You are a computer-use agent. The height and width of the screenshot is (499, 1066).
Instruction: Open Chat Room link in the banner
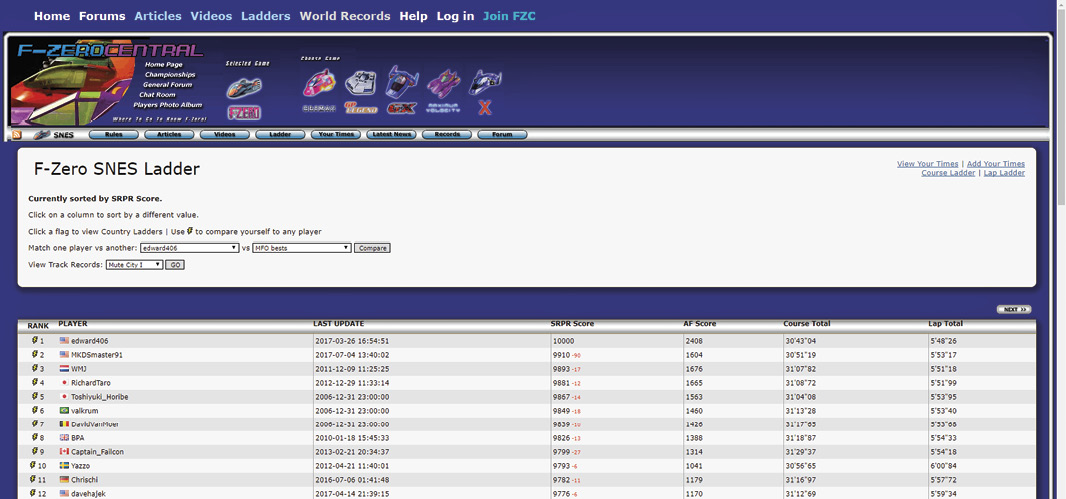[158, 95]
